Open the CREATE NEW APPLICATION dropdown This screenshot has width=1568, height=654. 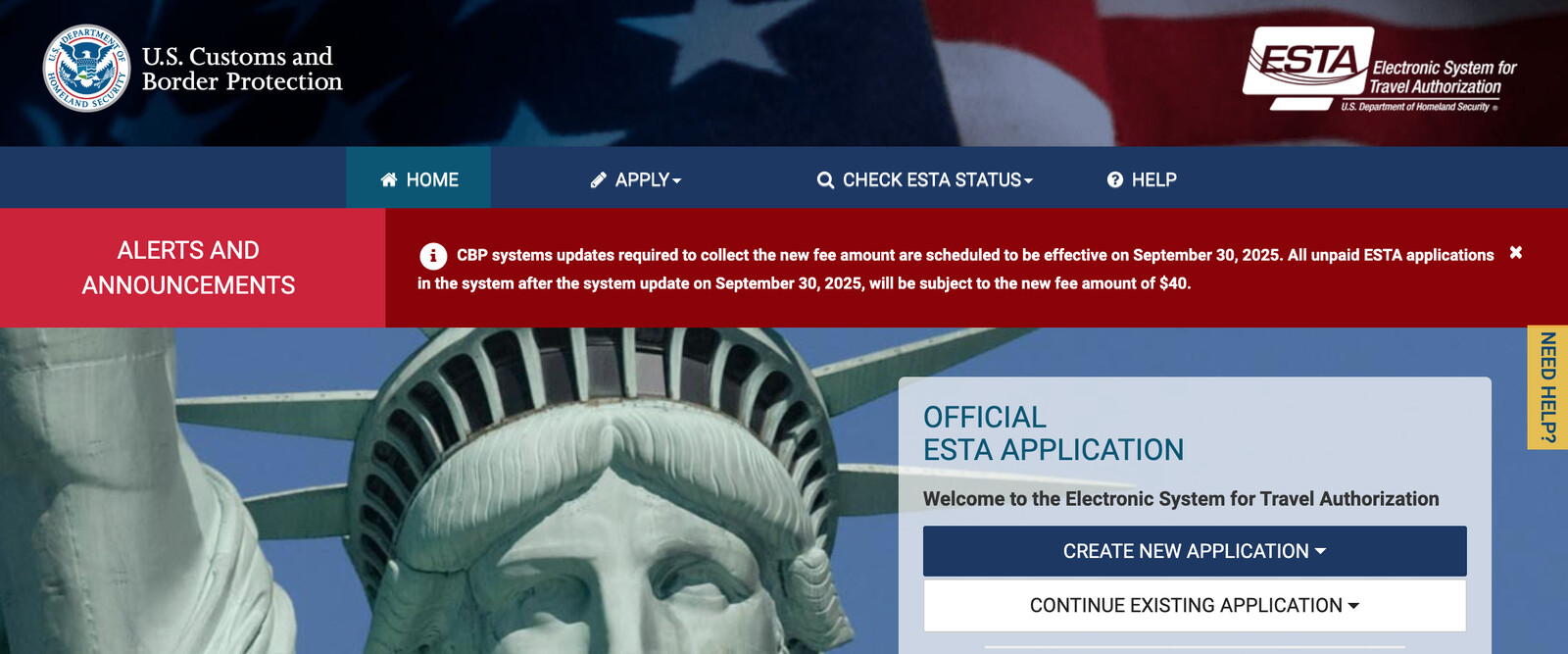1195,551
